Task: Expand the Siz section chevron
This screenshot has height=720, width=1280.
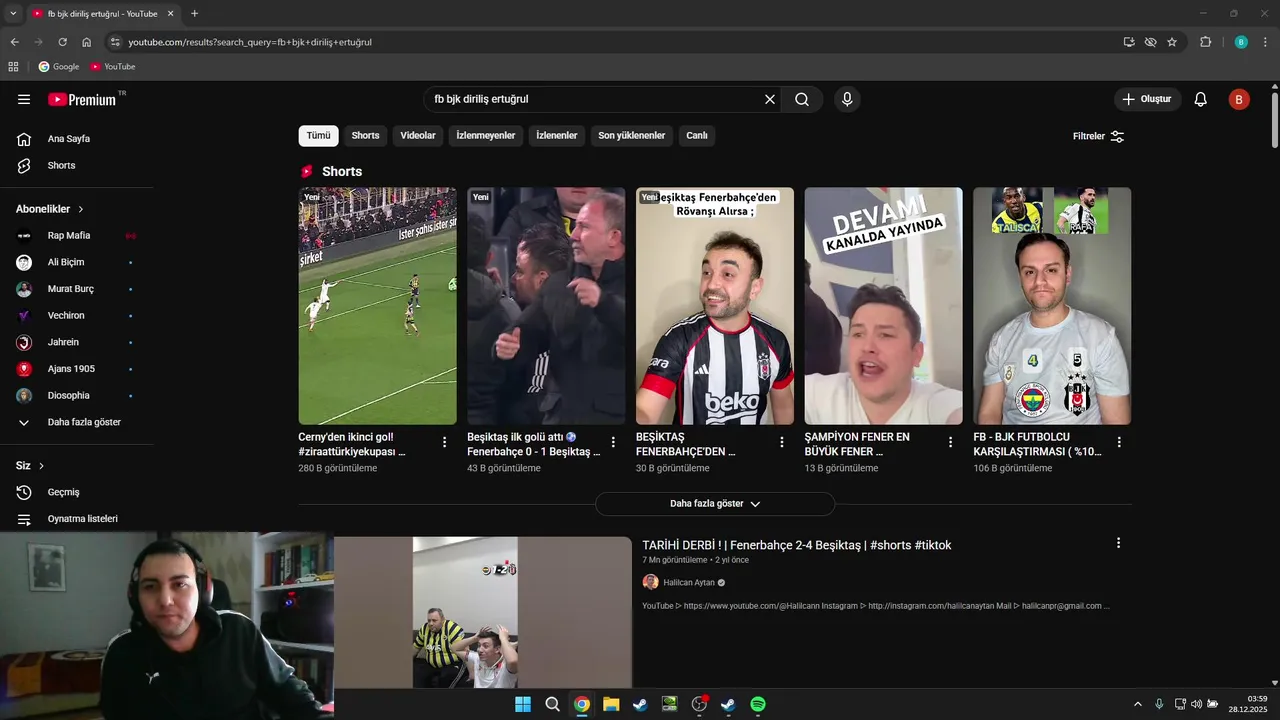Action: [41, 466]
